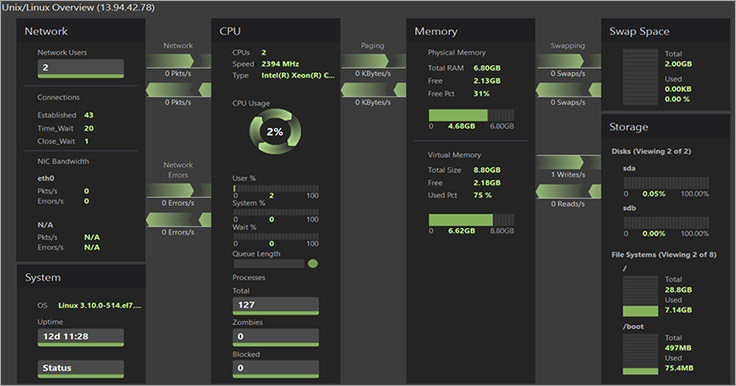
Task: Click the Network Users value box showing 2
Action: pyautogui.click(x=81, y=68)
